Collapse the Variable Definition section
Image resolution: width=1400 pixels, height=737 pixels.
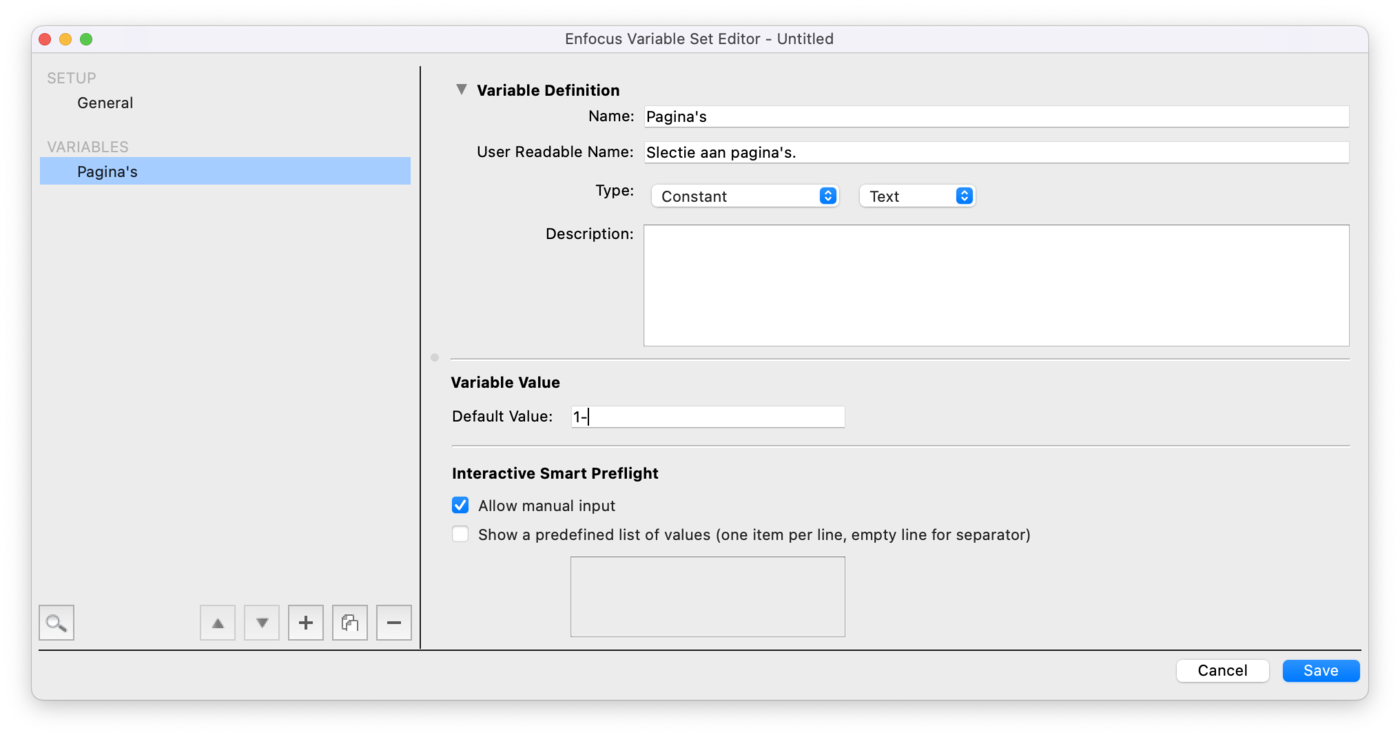[x=461, y=89]
